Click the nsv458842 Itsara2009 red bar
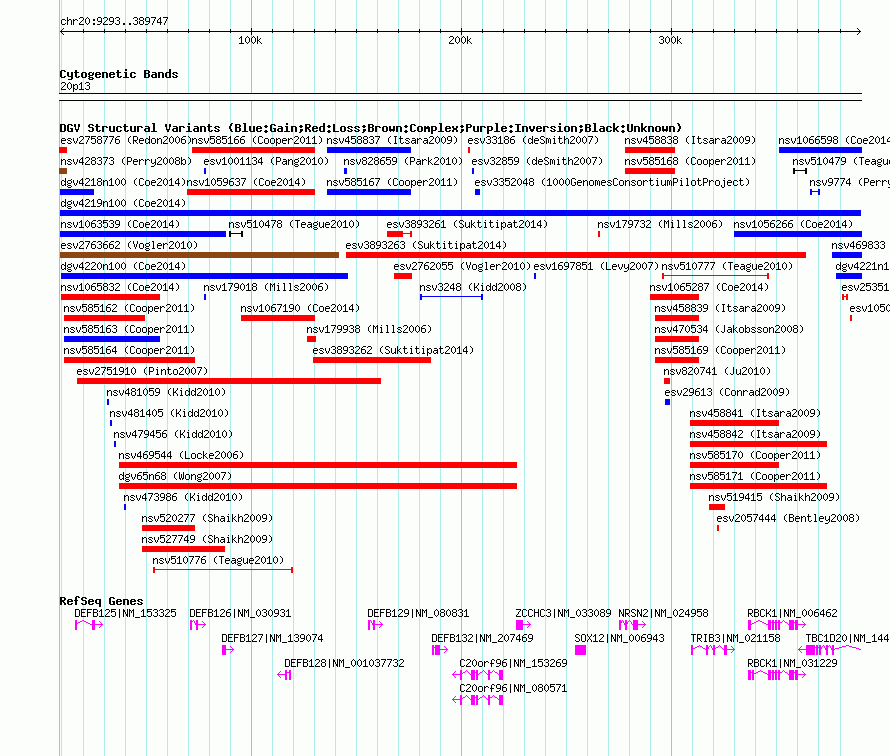This screenshot has width=890, height=756. 758,444
